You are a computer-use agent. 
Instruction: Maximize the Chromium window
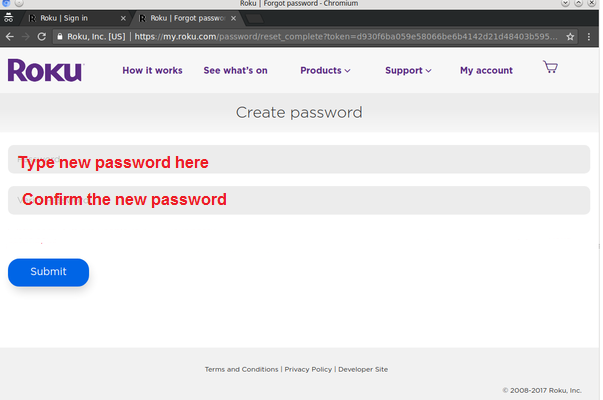tap(578, 3)
